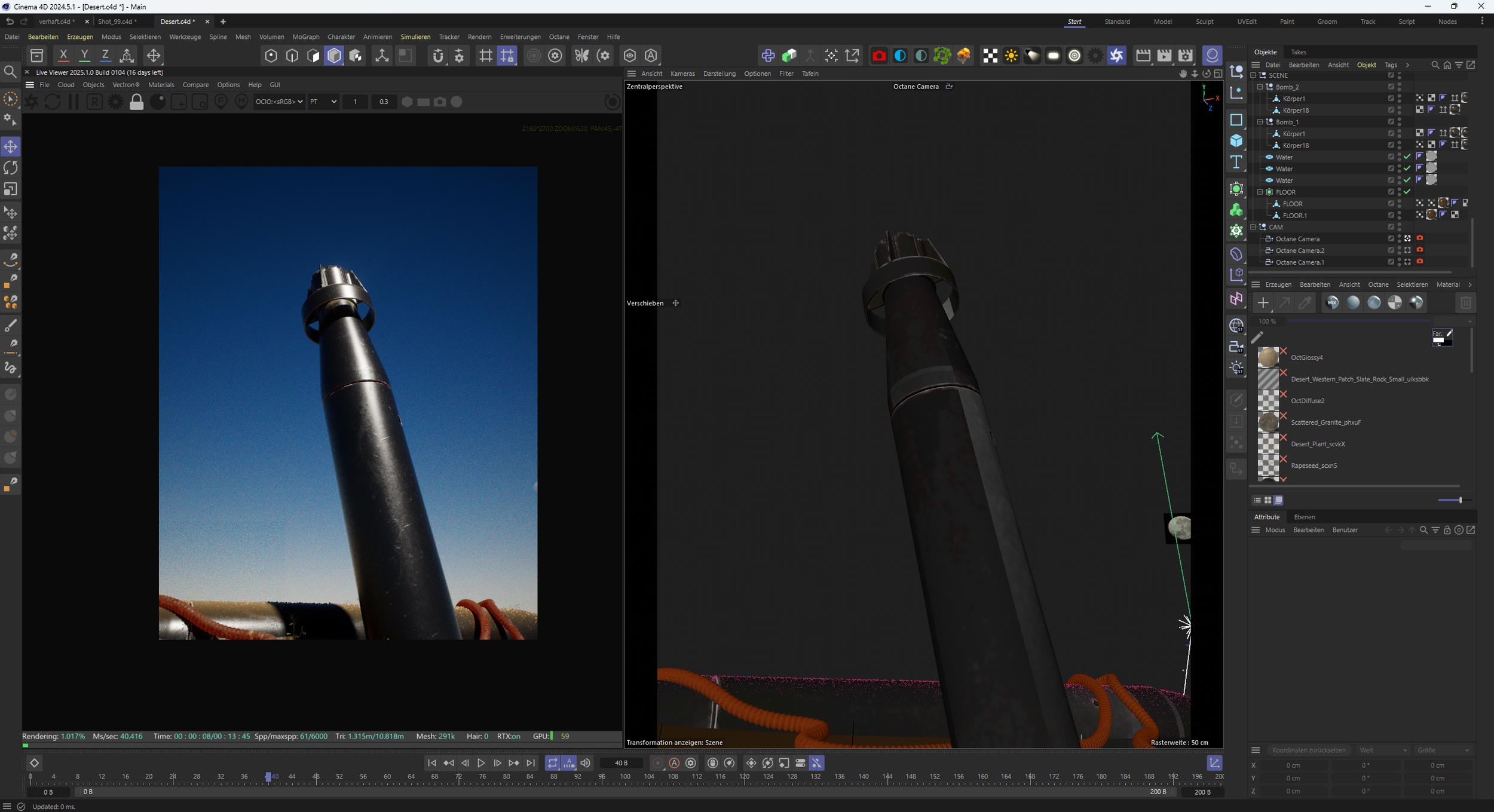This screenshot has height=812, width=1494.
Task: Open Live Viewer render settings gear
Action: pos(115,102)
